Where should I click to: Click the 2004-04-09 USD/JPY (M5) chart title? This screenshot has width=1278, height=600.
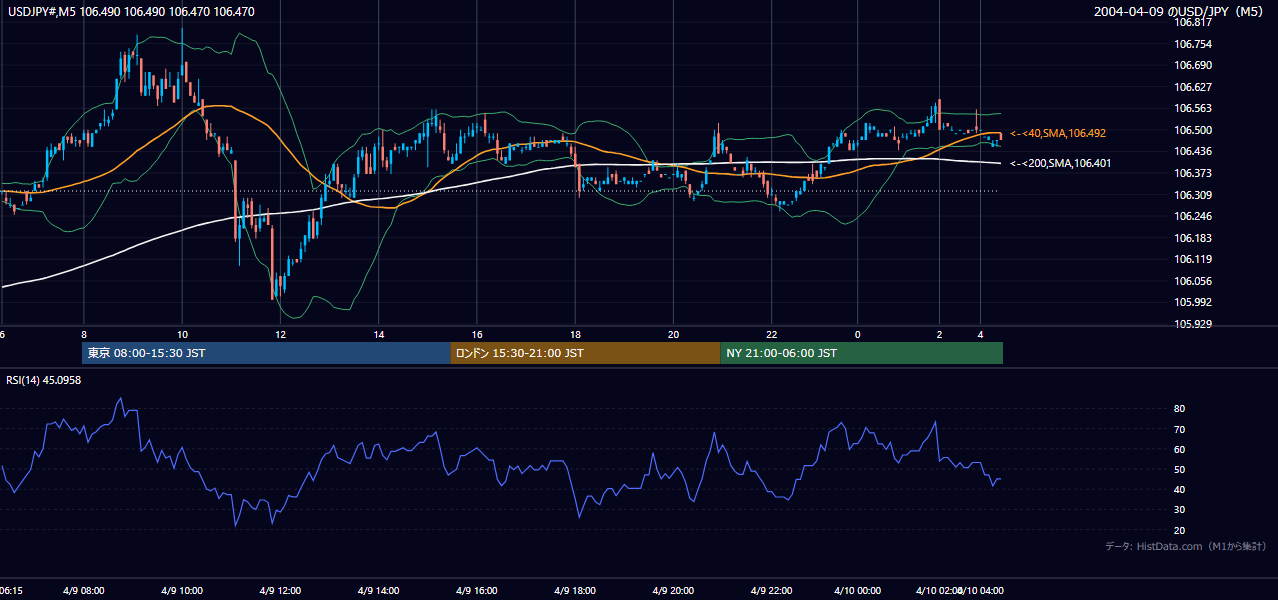1179,11
